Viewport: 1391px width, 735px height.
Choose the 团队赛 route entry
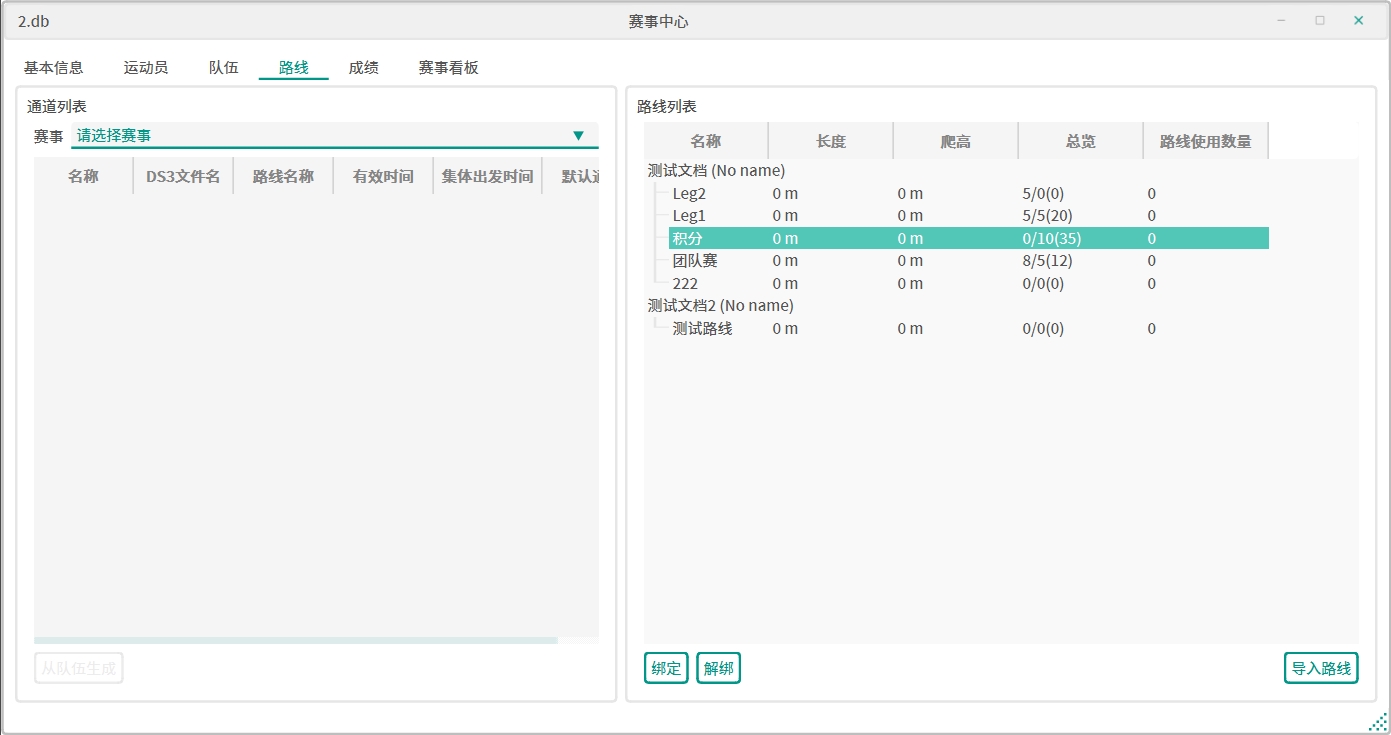coord(695,261)
